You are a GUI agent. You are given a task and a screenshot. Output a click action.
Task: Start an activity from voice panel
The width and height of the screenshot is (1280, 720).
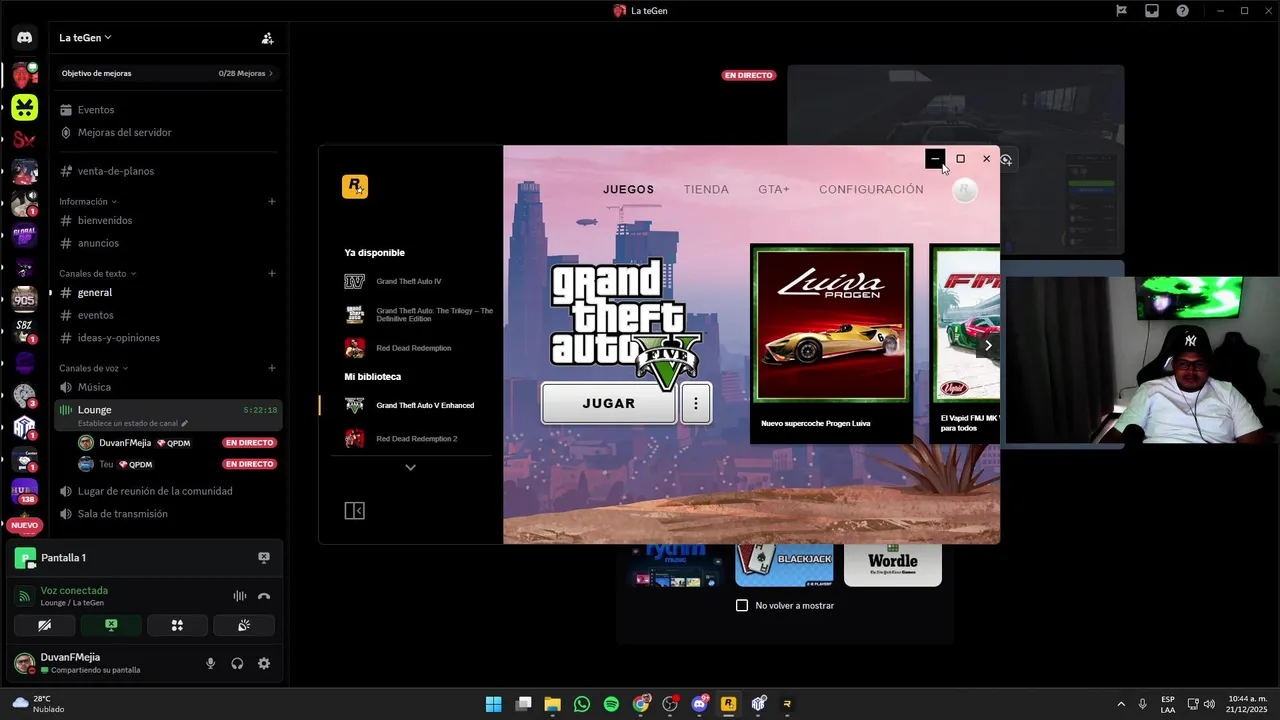click(177, 625)
